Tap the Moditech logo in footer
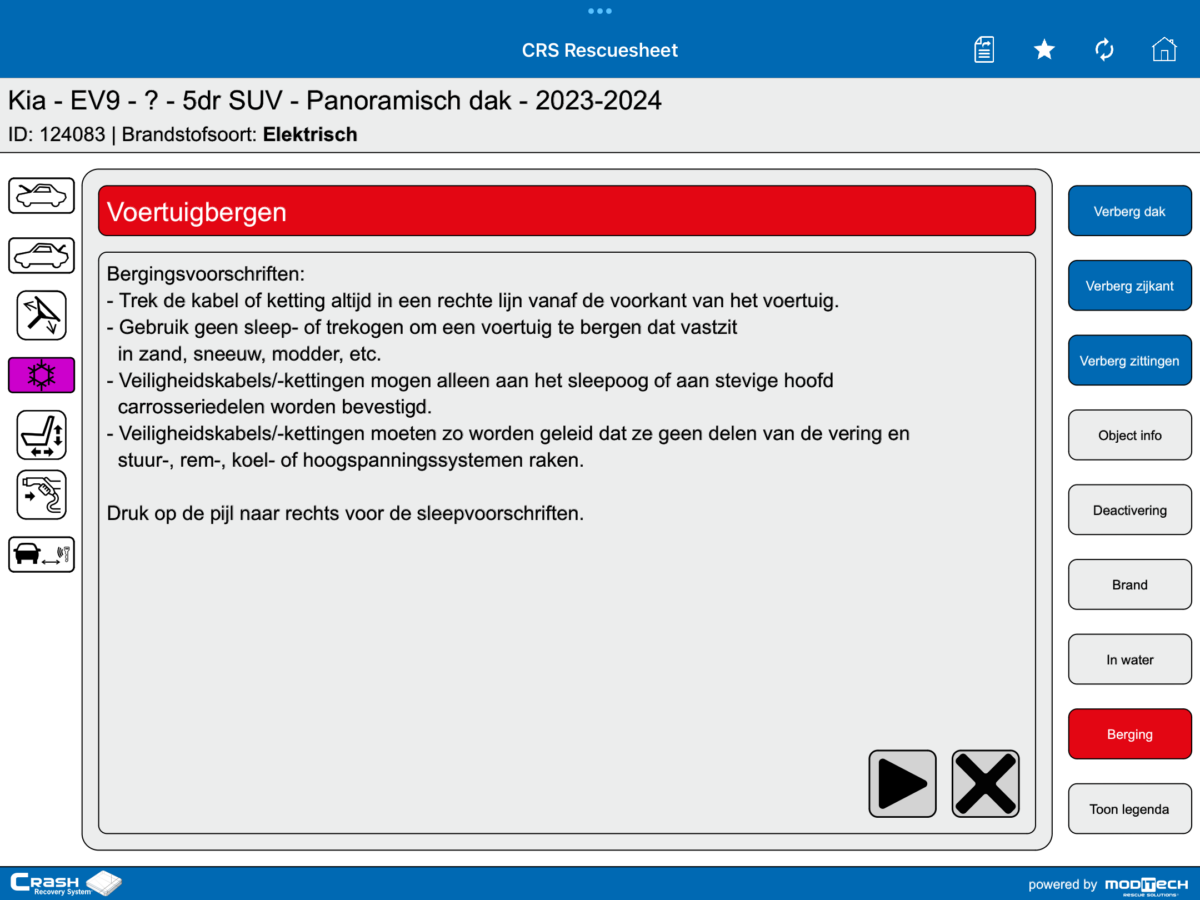Image resolution: width=1200 pixels, height=900 pixels. click(x=1146, y=884)
